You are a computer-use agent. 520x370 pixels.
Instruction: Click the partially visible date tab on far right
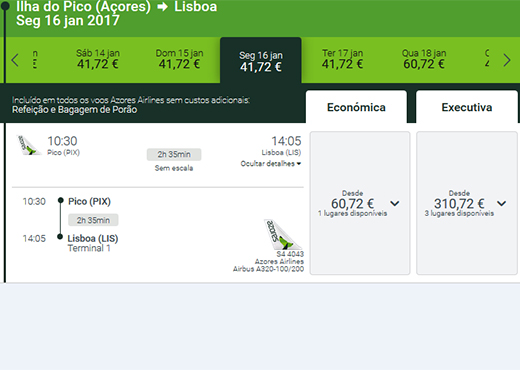[x=487, y=59]
